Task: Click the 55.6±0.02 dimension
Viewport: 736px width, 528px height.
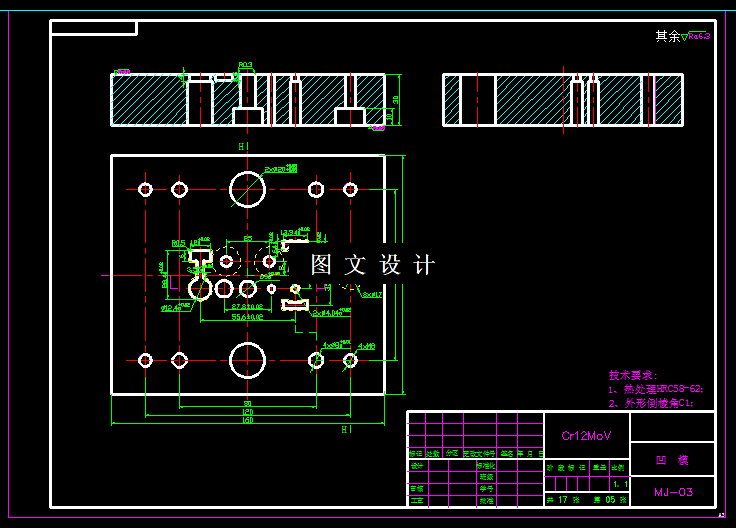Action: click(247, 317)
